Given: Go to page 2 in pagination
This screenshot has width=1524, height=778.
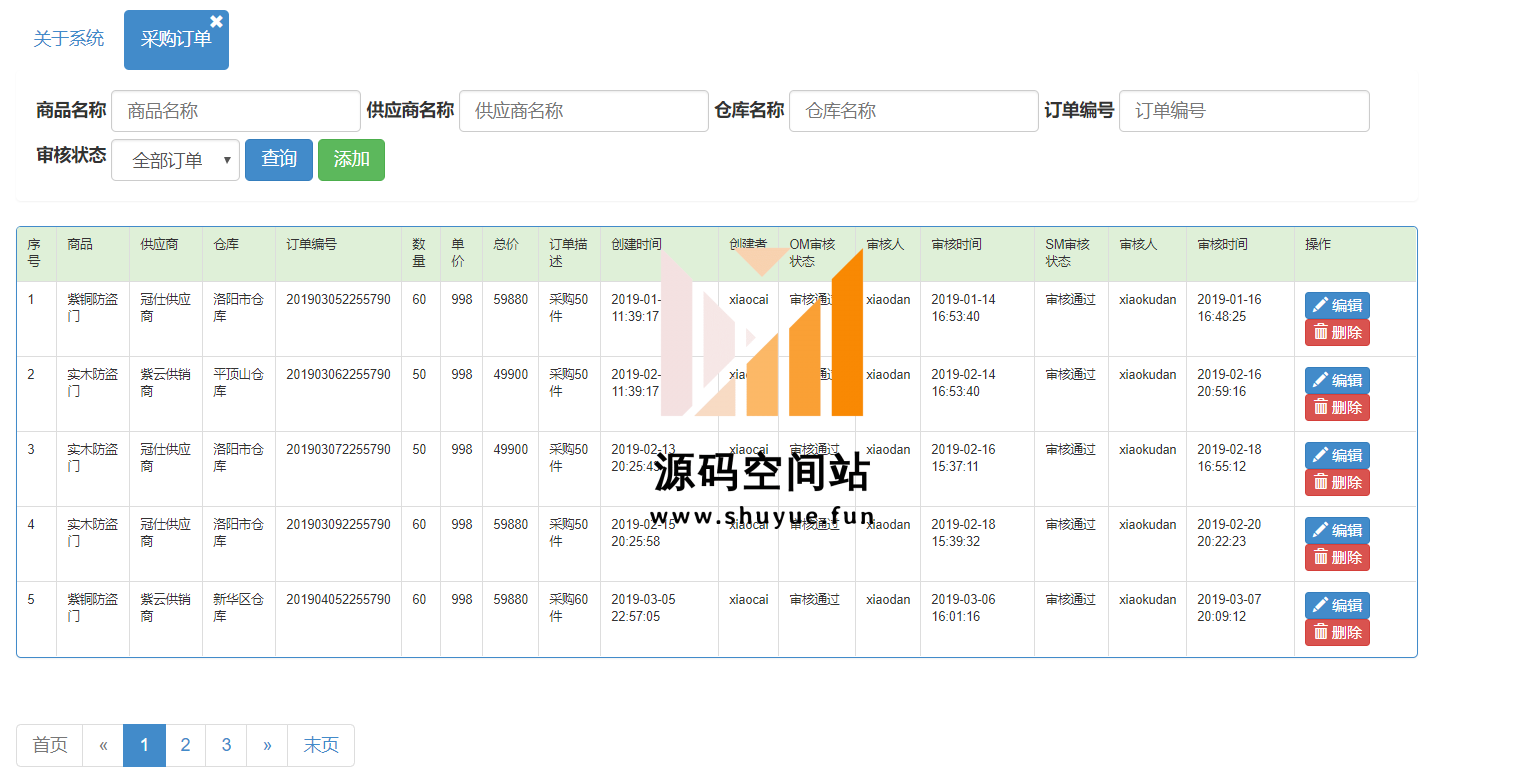Looking at the screenshot, I should coord(185,745).
